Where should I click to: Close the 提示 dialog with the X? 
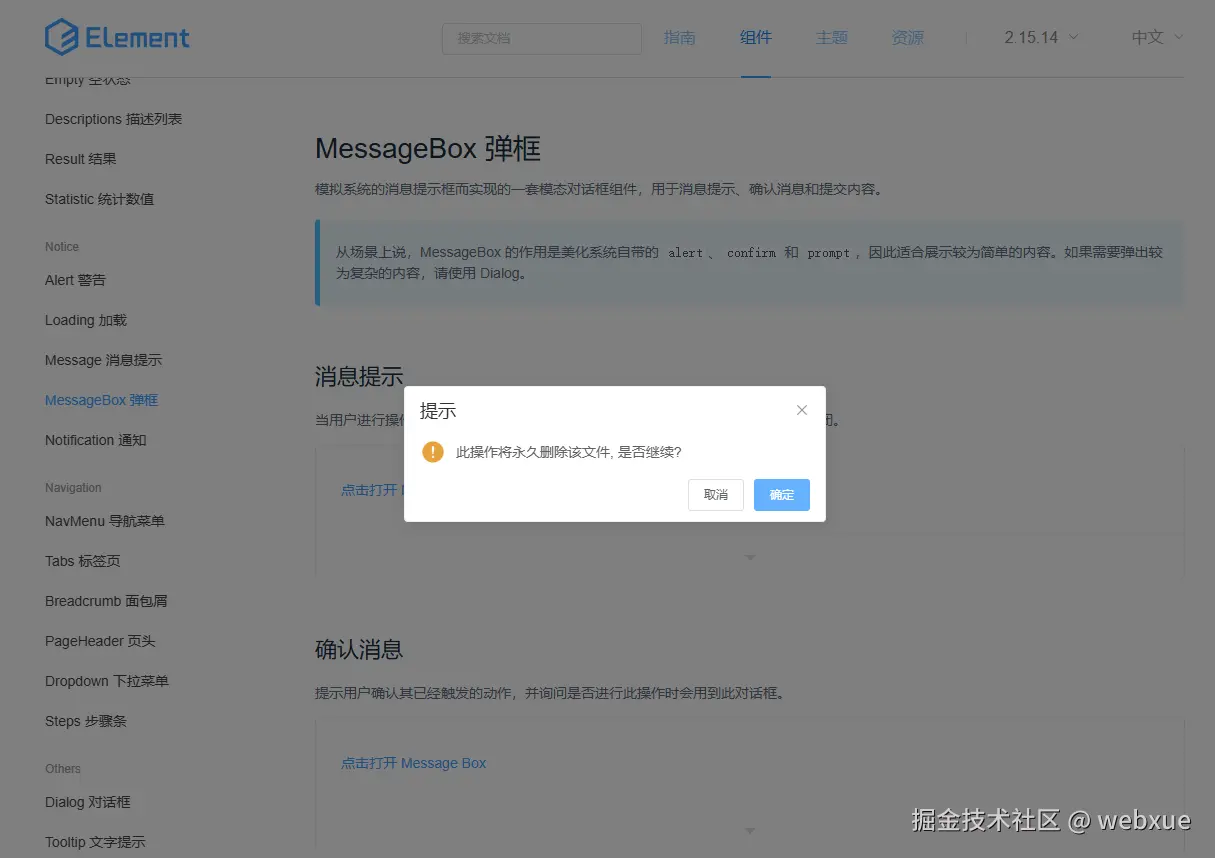(801, 410)
